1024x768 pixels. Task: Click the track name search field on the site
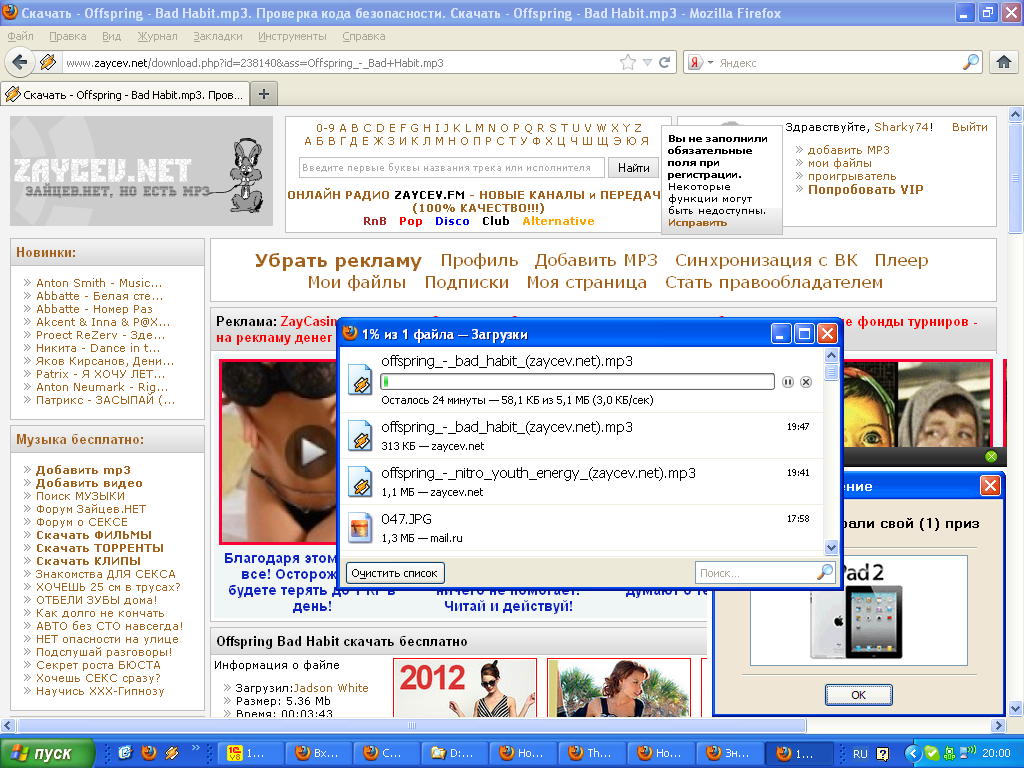tap(451, 168)
